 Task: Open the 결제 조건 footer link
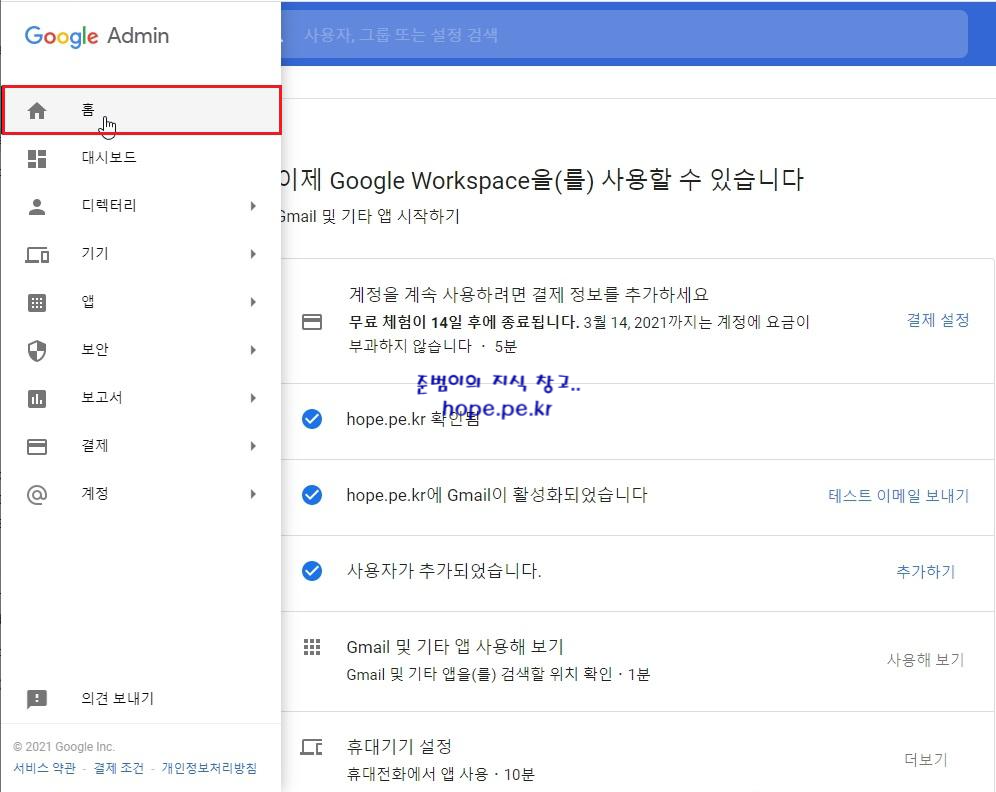tap(119, 769)
